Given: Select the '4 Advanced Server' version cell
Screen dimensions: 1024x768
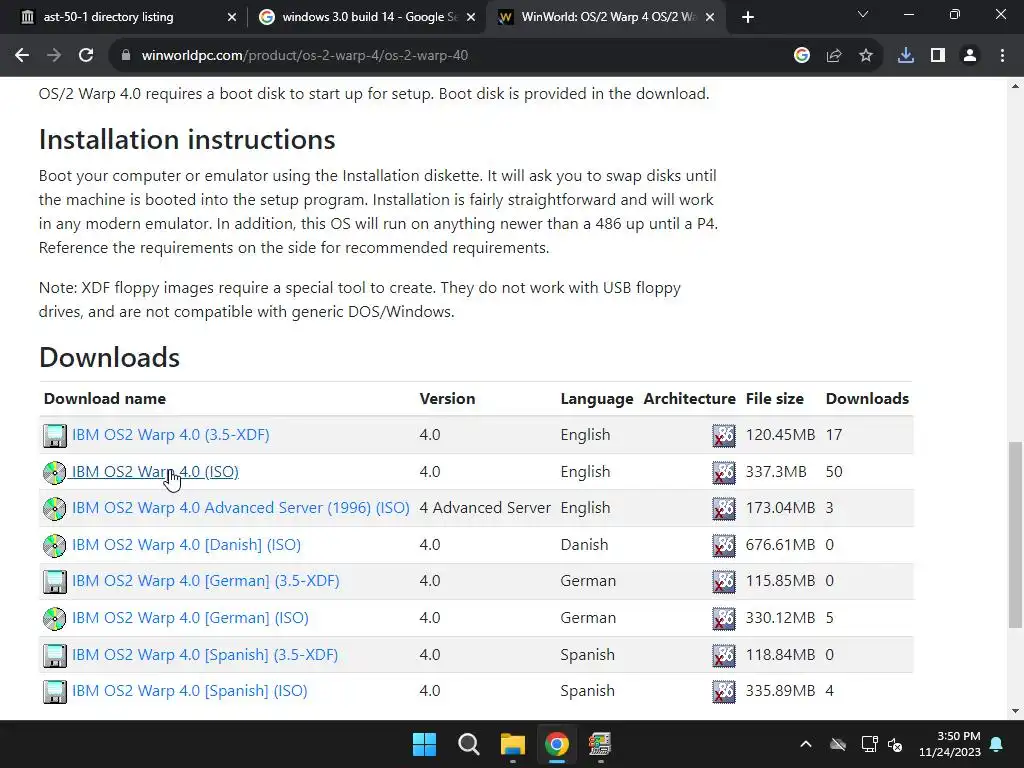Looking at the screenshot, I should pos(485,508).
